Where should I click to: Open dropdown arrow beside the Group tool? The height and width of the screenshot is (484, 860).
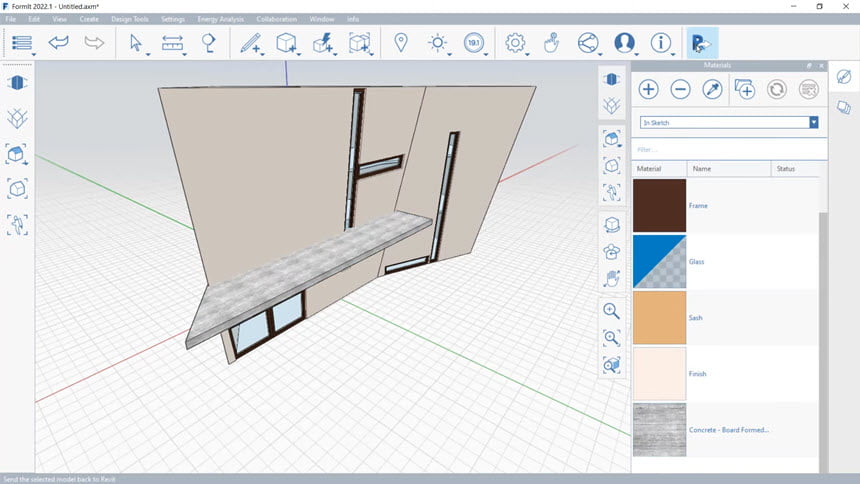(x=371, y=54)
